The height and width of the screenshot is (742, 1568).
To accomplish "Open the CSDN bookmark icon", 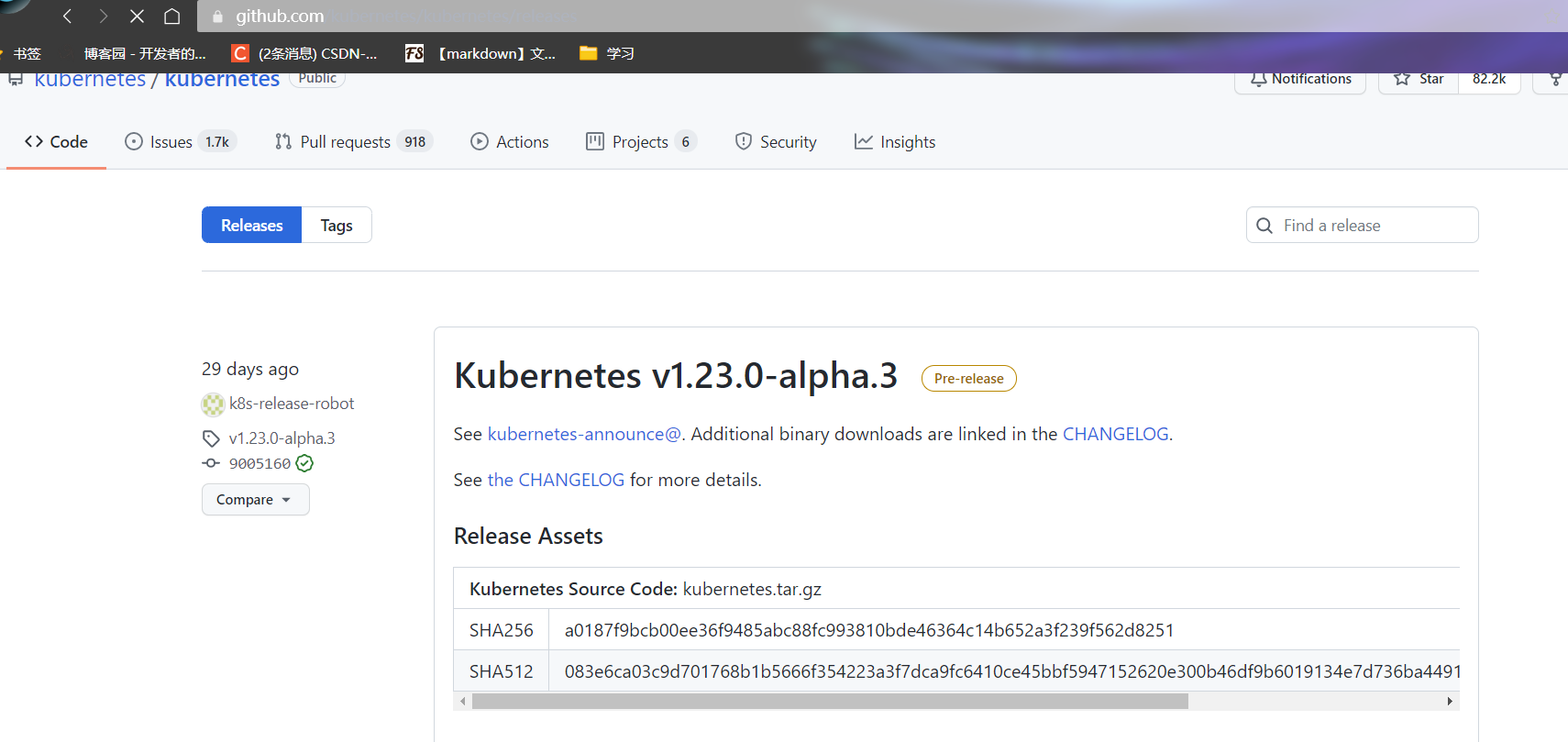I will tap(239, 53).
